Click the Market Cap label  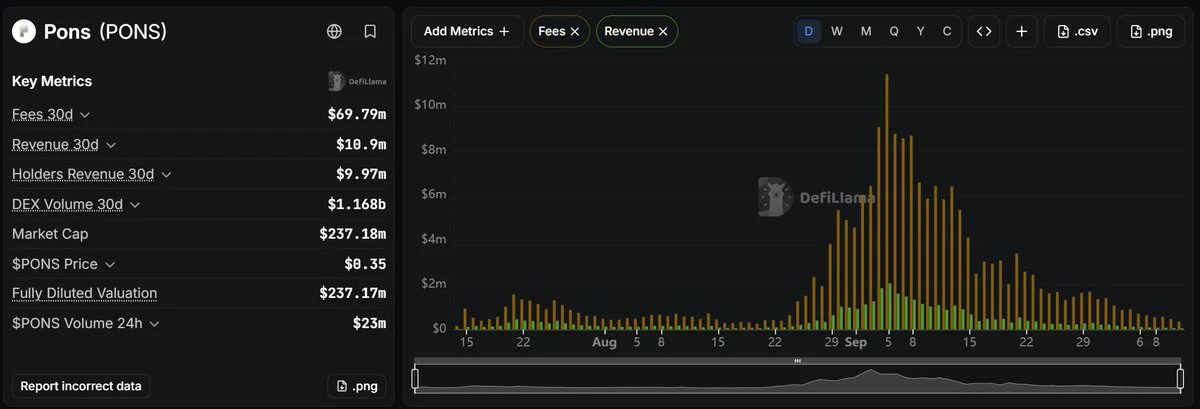50,234
